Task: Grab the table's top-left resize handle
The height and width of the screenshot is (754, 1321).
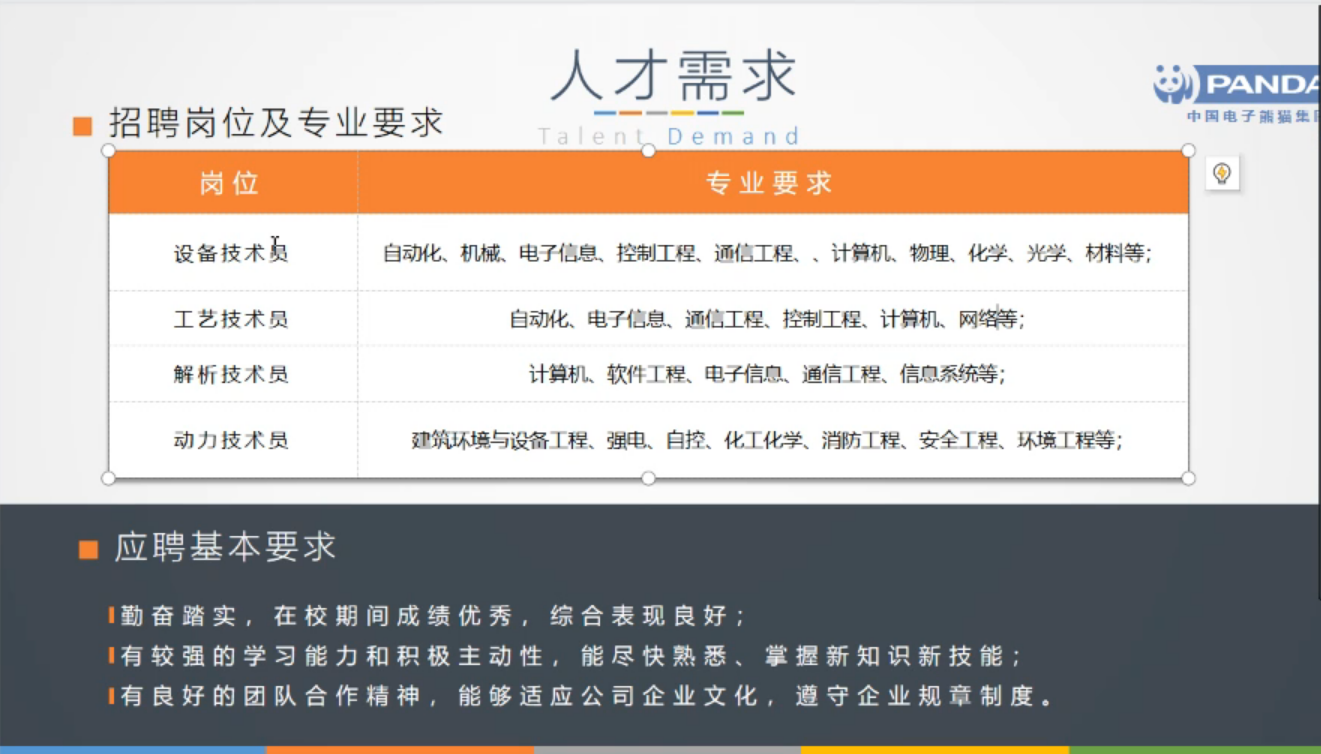Action: pyautogui.click(x=109, y=151)
